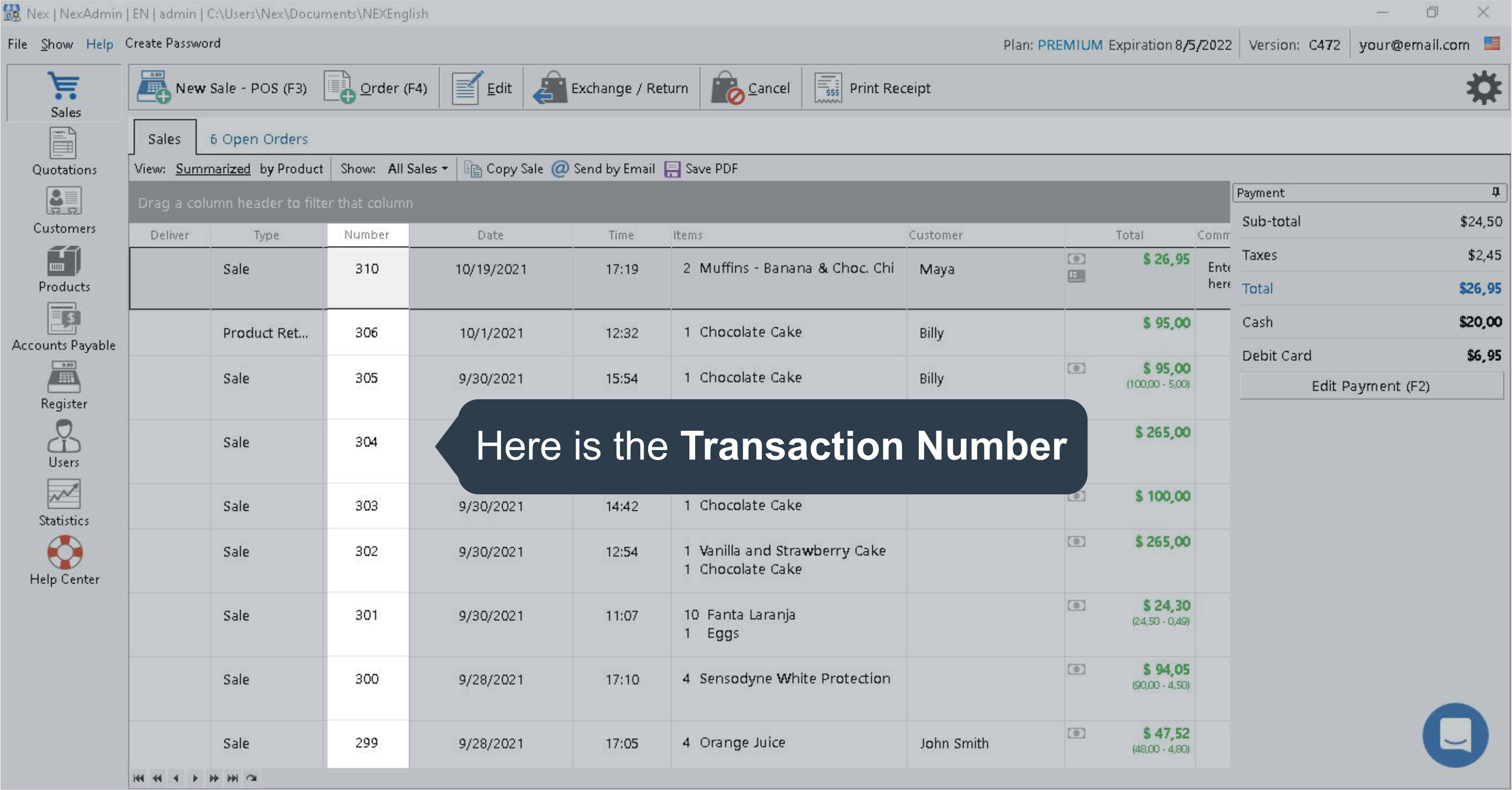The width and height of the screenshot is (1512, 790).
Task: Open the Show menu
Action: 57,44
